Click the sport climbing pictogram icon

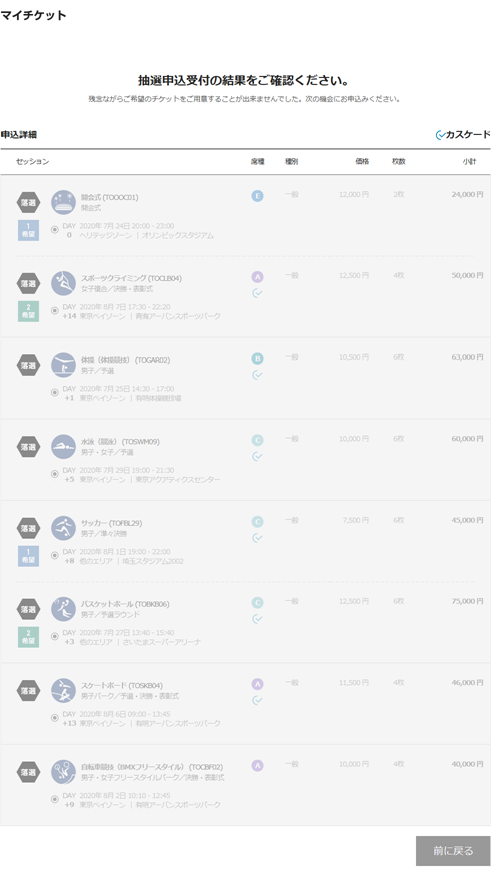pos(63,284)
